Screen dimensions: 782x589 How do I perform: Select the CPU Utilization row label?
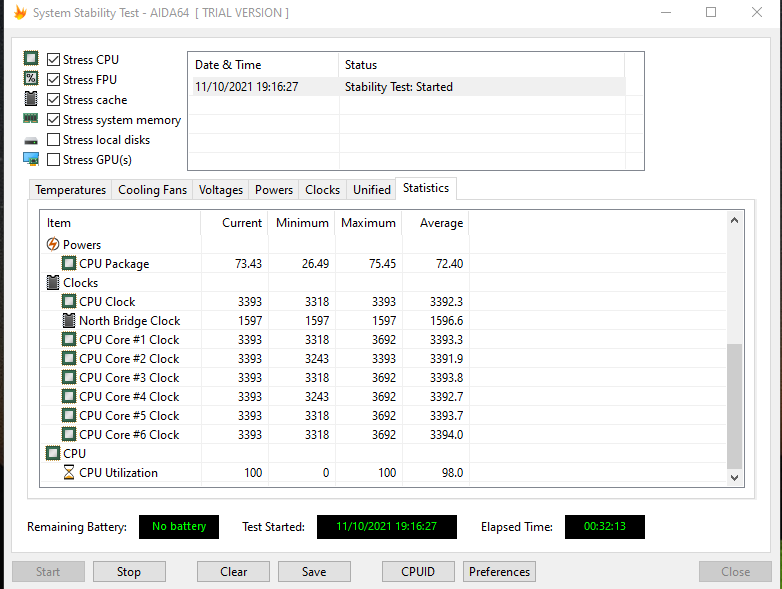pyautogui.click(x=118, y=472)
